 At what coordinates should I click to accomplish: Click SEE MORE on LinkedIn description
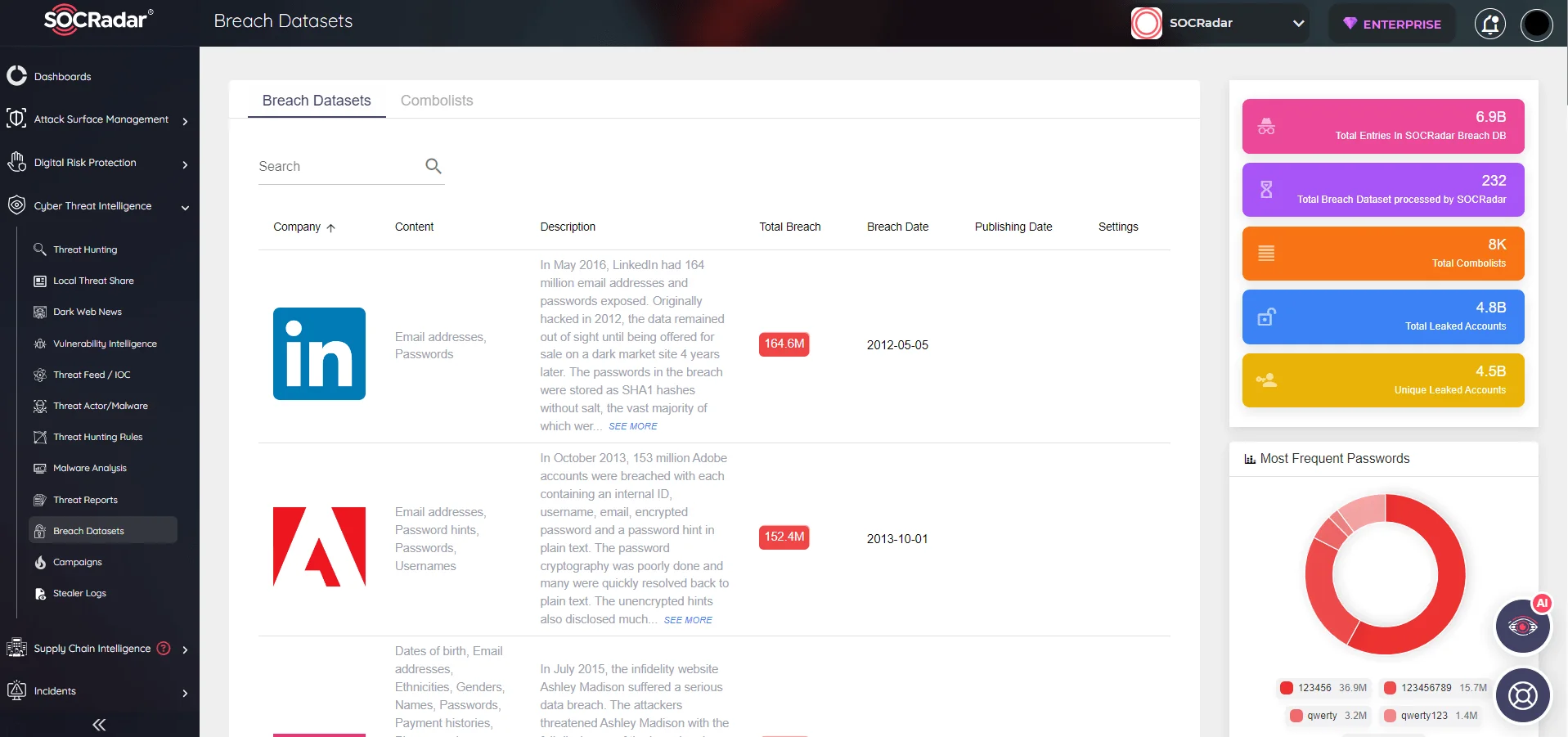point(633,426)
